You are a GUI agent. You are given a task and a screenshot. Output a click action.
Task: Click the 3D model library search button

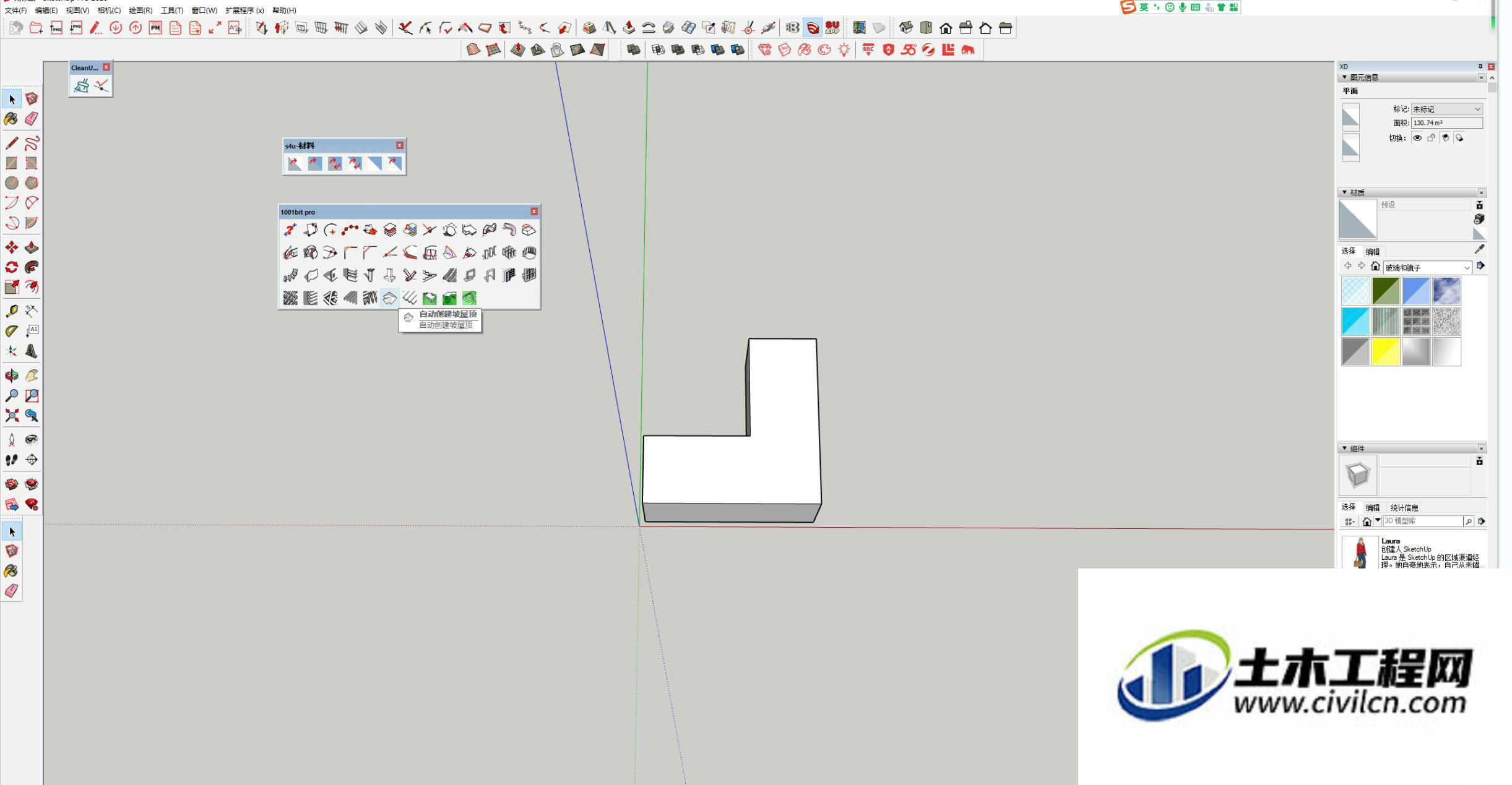[x=1468, y=521]
